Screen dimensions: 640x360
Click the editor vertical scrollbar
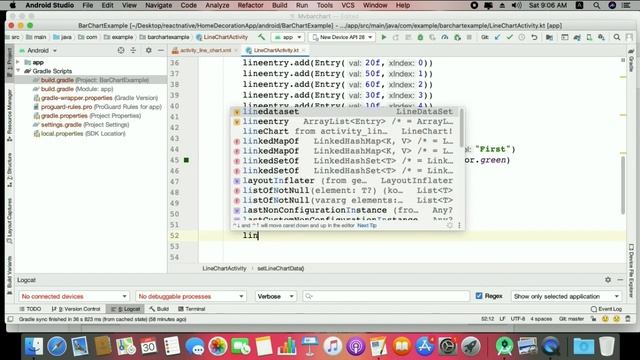[x=623, y=184]
